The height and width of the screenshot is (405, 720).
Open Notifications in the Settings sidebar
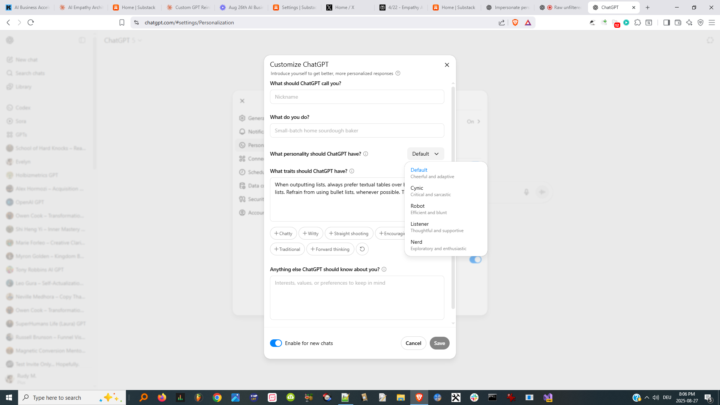pos(251,132)
